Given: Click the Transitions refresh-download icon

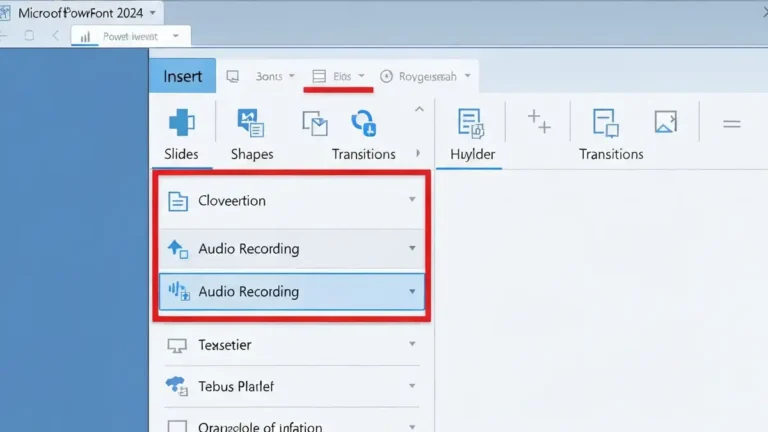Looking at the screenshot, I should click(363, 122).
